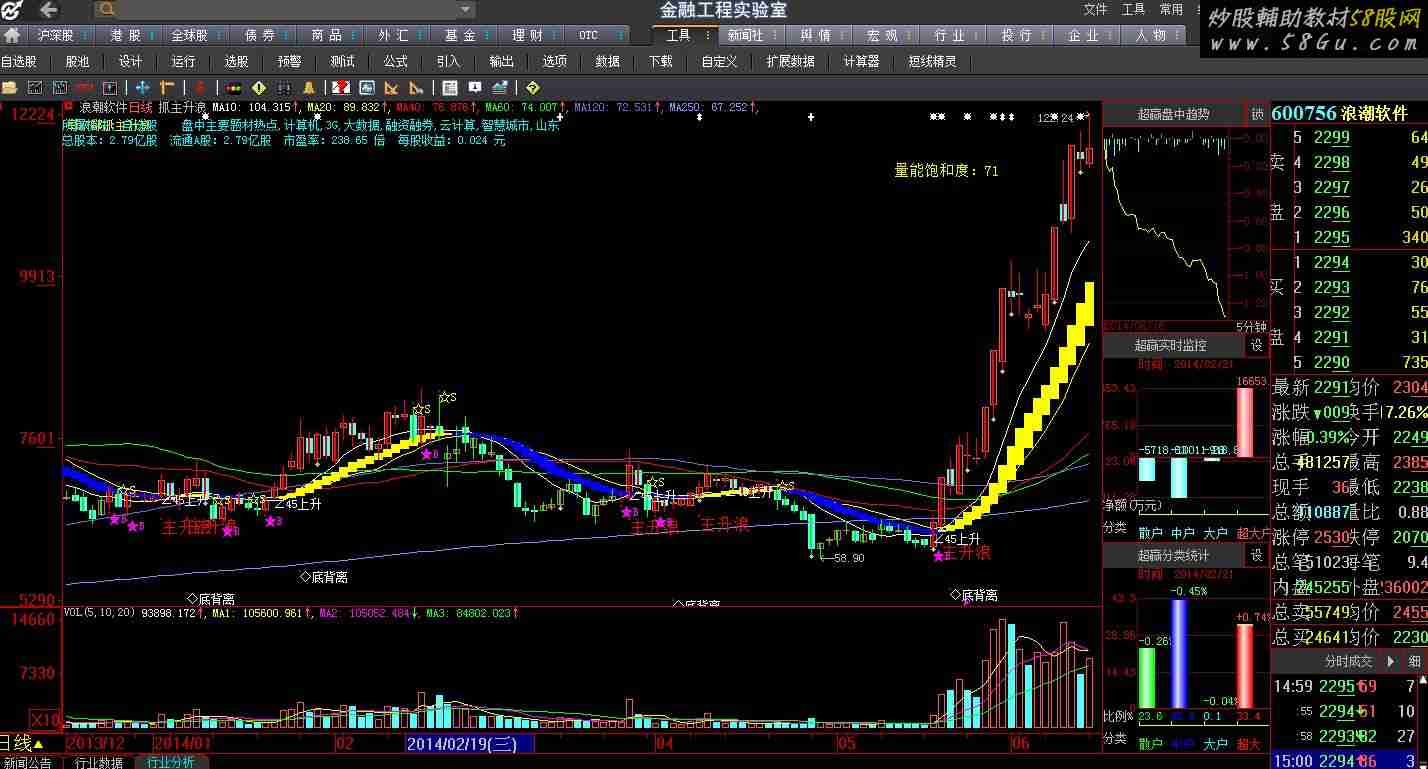Click the stock code 600756 header

tap(1304, 114)
